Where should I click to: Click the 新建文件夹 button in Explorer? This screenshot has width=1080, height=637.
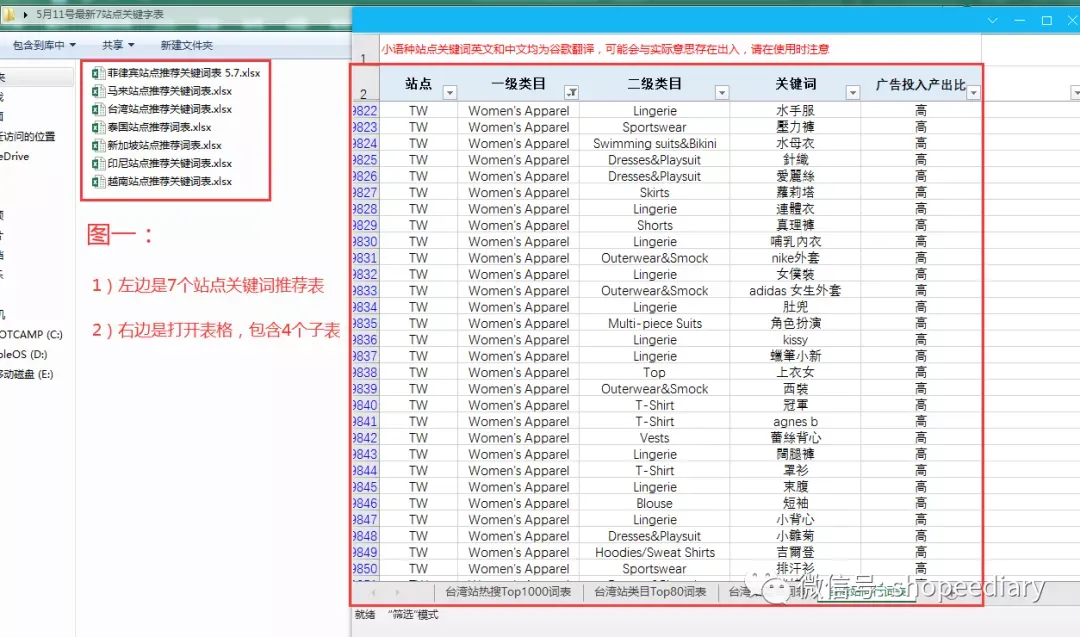click(x=187, y=45)
